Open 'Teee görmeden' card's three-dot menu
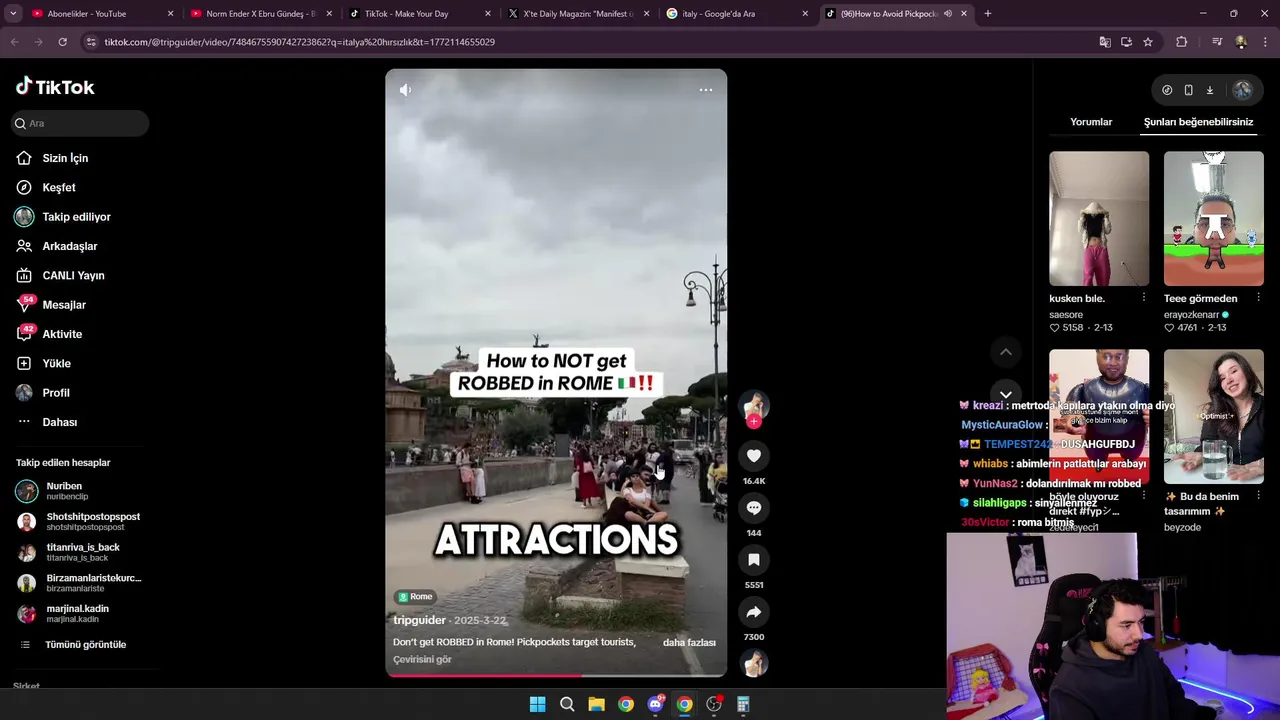The height and width of the screenshot is (720, 1280). pyautogui.click(x=1258, y=298)
